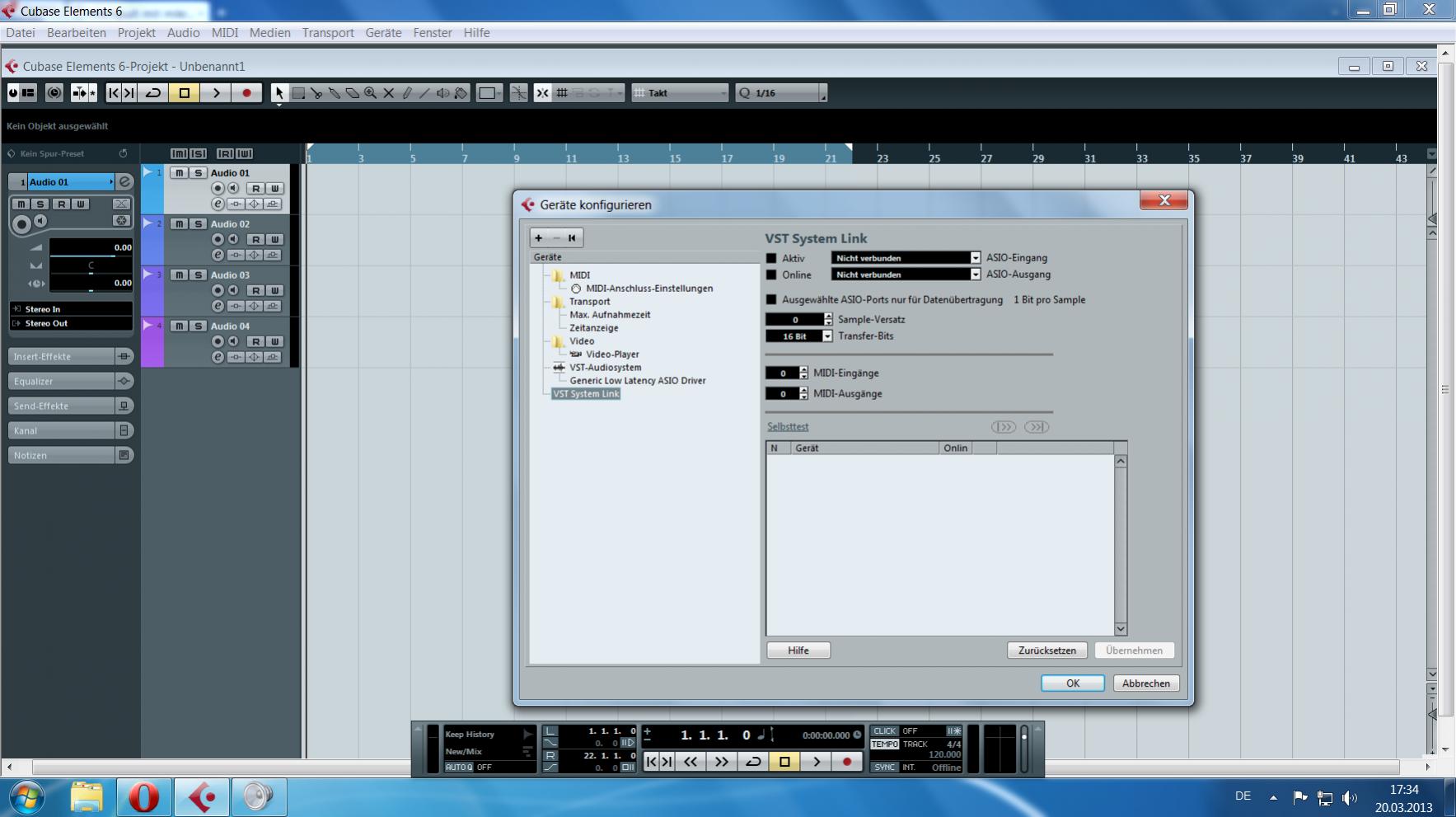Click the Constrain Delay Compensation icon
1456x817 pixels.
[x=54, y=93]
